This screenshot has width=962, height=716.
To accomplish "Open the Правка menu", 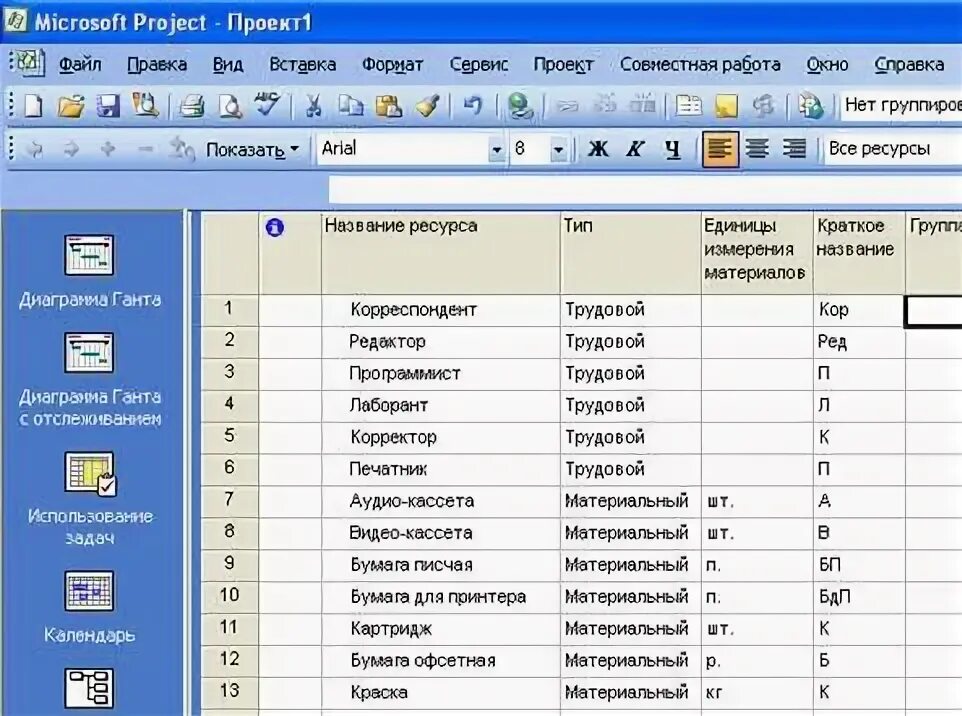I will point(157,64).
